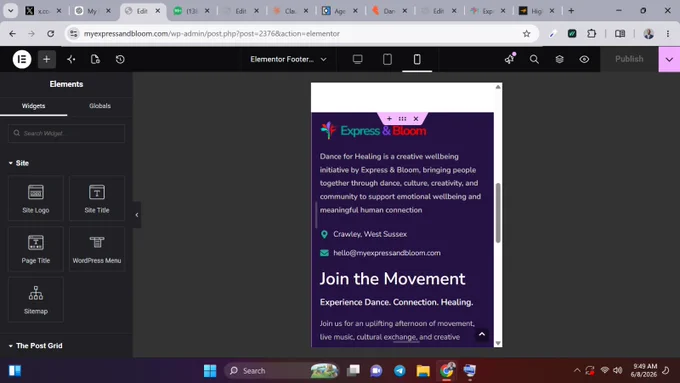Select the Express & Bloom logo image
680x383 pixels.
(373, 131)
